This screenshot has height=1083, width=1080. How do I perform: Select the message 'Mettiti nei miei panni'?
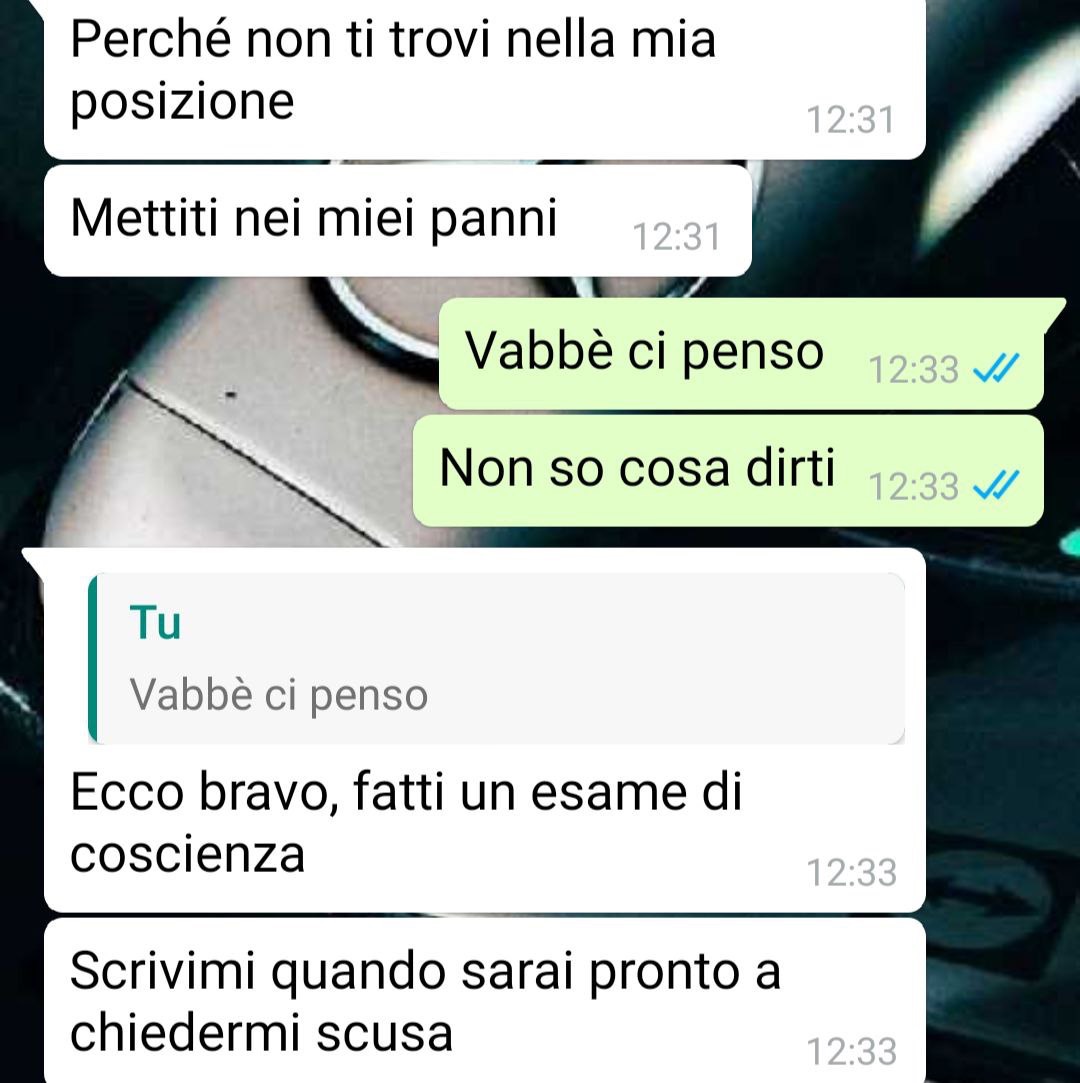coord(398,220)
